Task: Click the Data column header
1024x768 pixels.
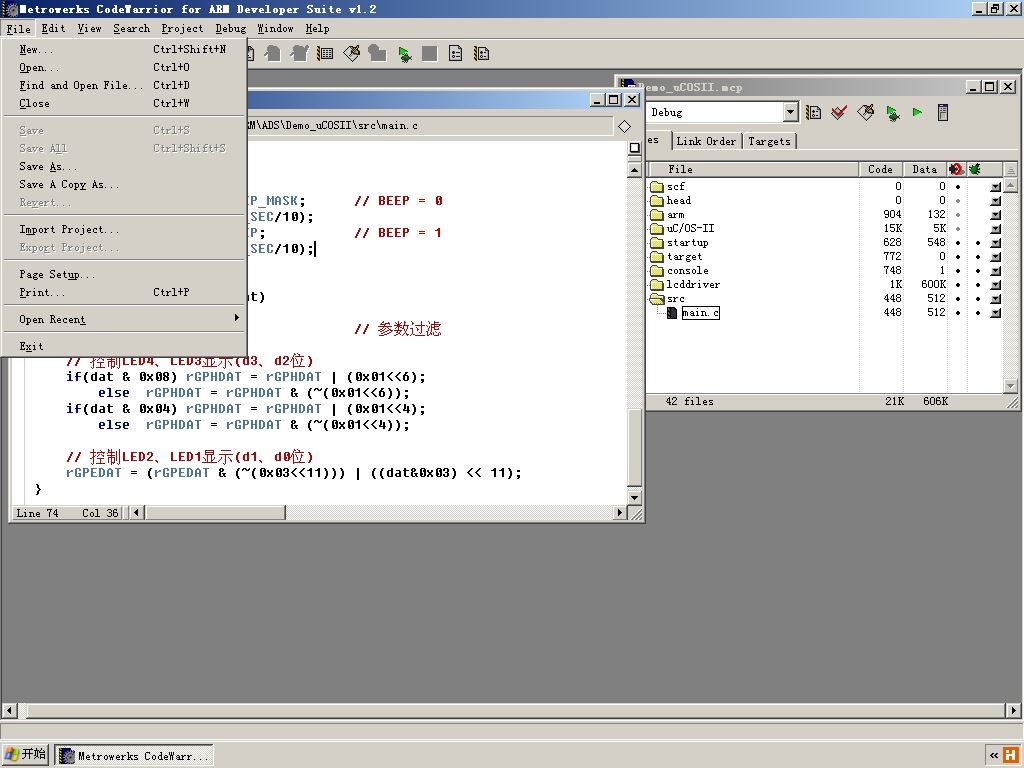Action: [925, 169]
